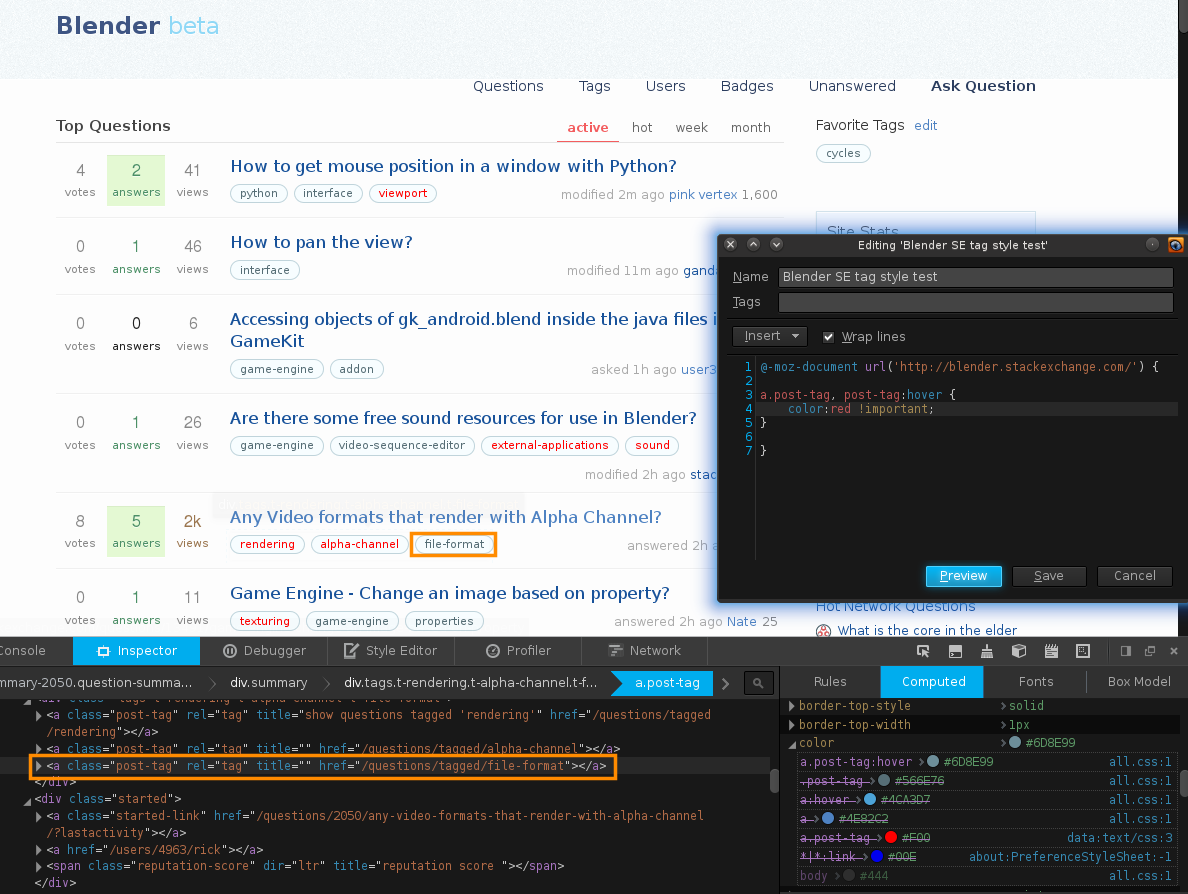Click the Preview button

(x=963, y=576)
